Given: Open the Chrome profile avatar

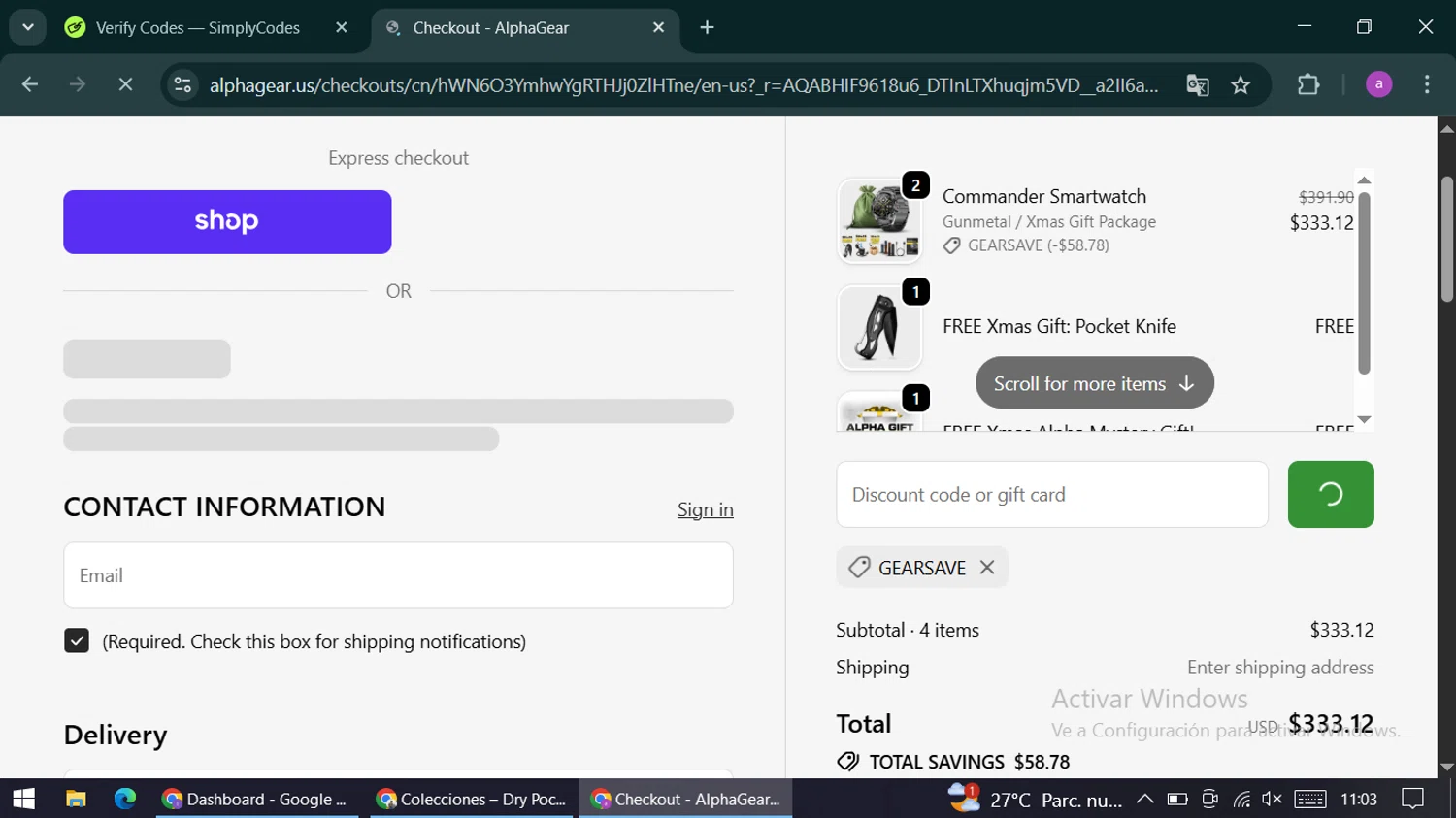Looking at the screenshot, I should [1378, 85].
